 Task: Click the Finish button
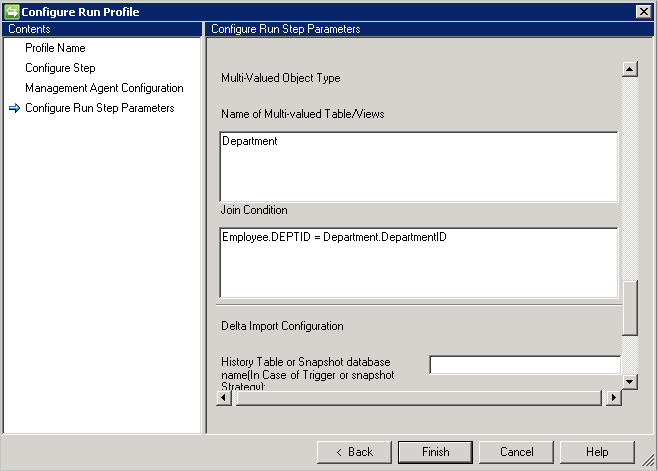(435, 452)
